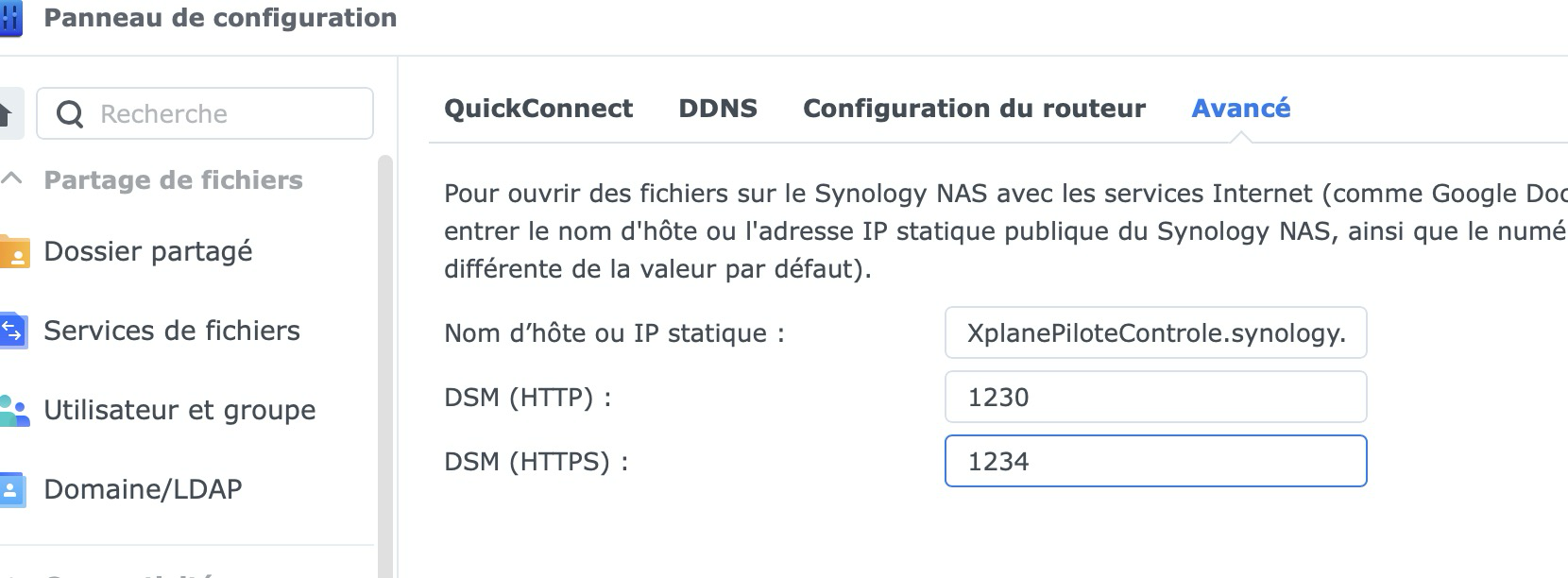Collapse the Partage de fichiers section
This screenshot has height=578, width=1568.
[12, 179]
